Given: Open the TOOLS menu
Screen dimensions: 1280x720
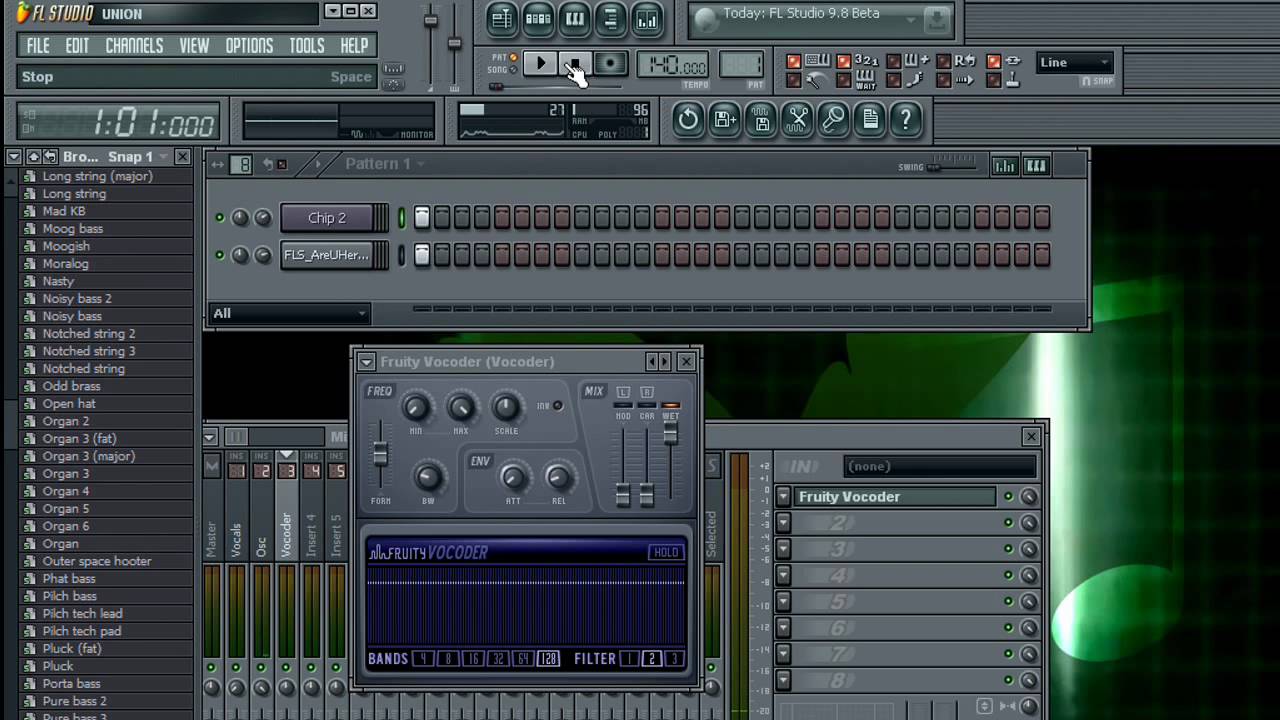Looking at the screenshot, I should click(307, 46).
